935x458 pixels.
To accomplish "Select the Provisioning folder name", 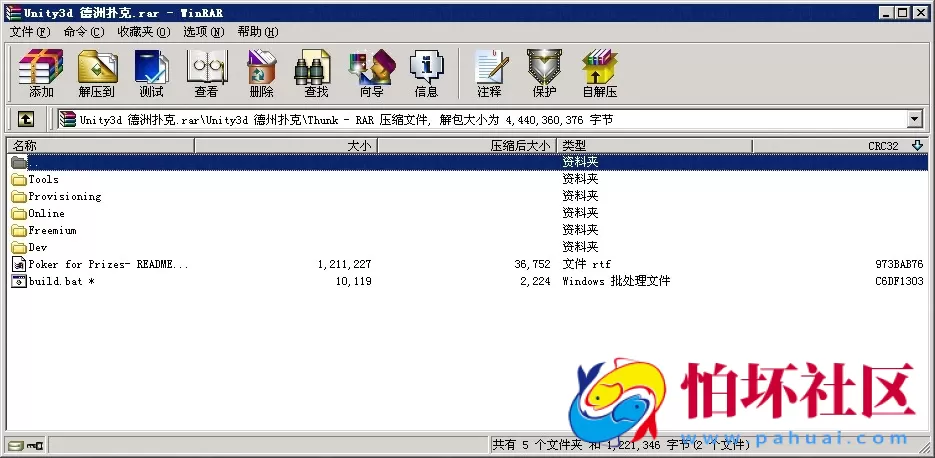I will point(65,196).
